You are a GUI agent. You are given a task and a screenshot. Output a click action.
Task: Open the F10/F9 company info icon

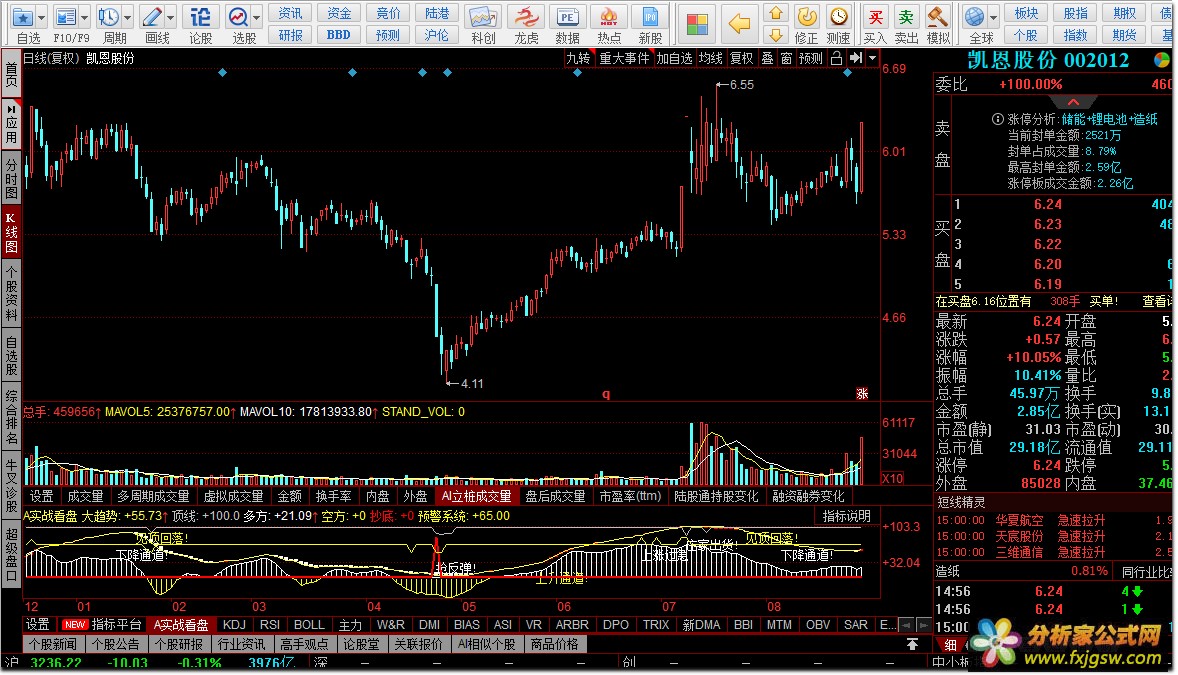coord(66,17)
